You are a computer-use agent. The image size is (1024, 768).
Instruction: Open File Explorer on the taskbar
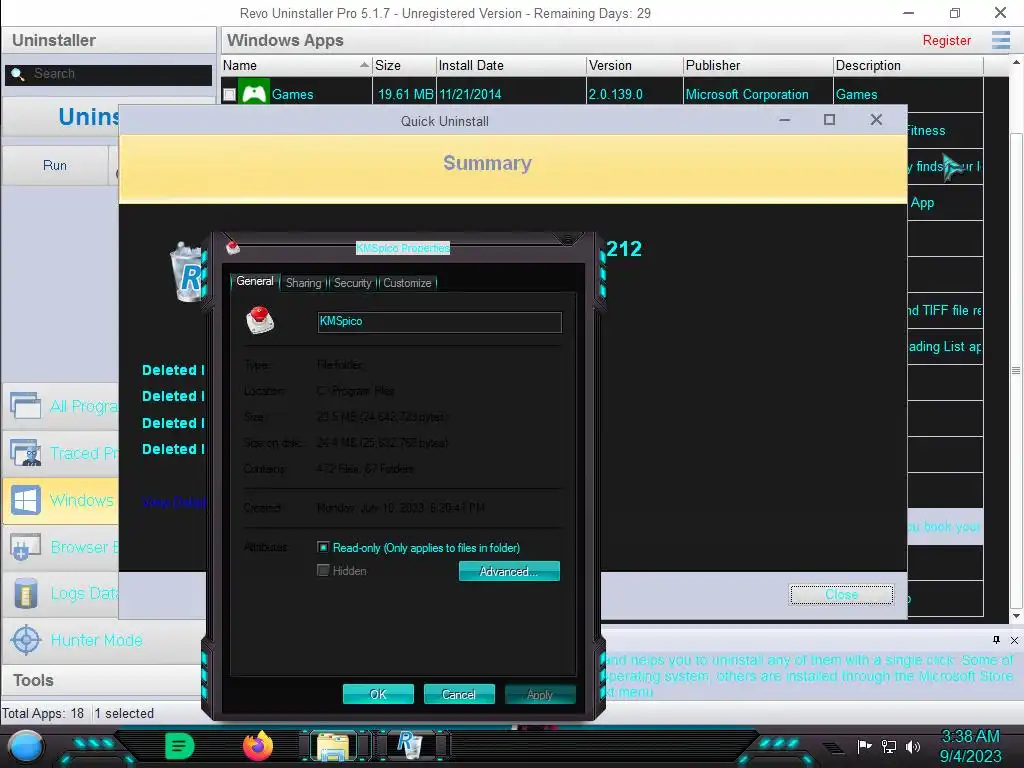[x=333, y=746]
